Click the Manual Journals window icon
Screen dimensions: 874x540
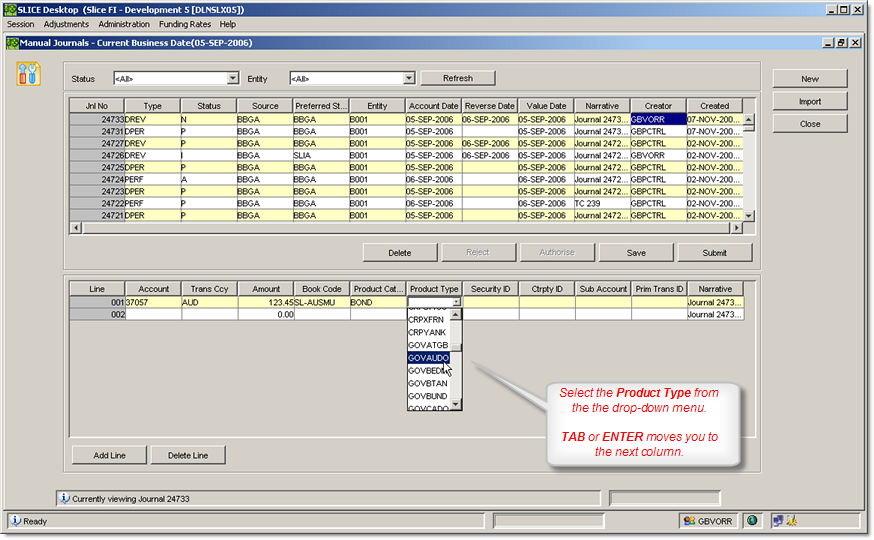(x=12, y=43)
